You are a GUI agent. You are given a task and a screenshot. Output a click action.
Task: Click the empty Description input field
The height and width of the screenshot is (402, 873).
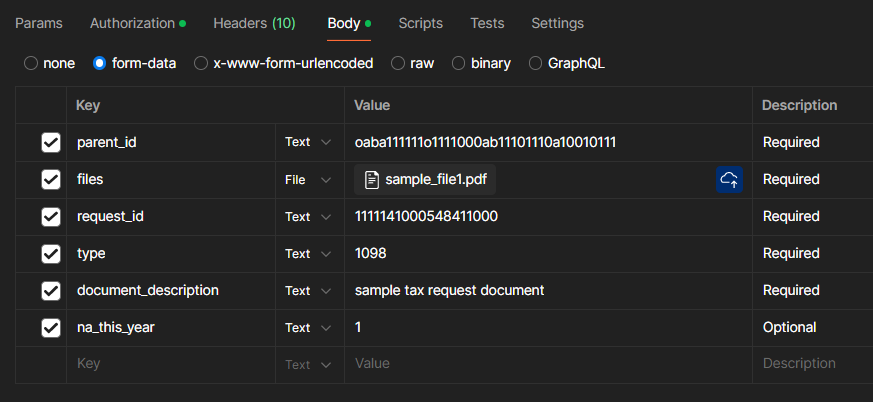click(x=813, y=364)
